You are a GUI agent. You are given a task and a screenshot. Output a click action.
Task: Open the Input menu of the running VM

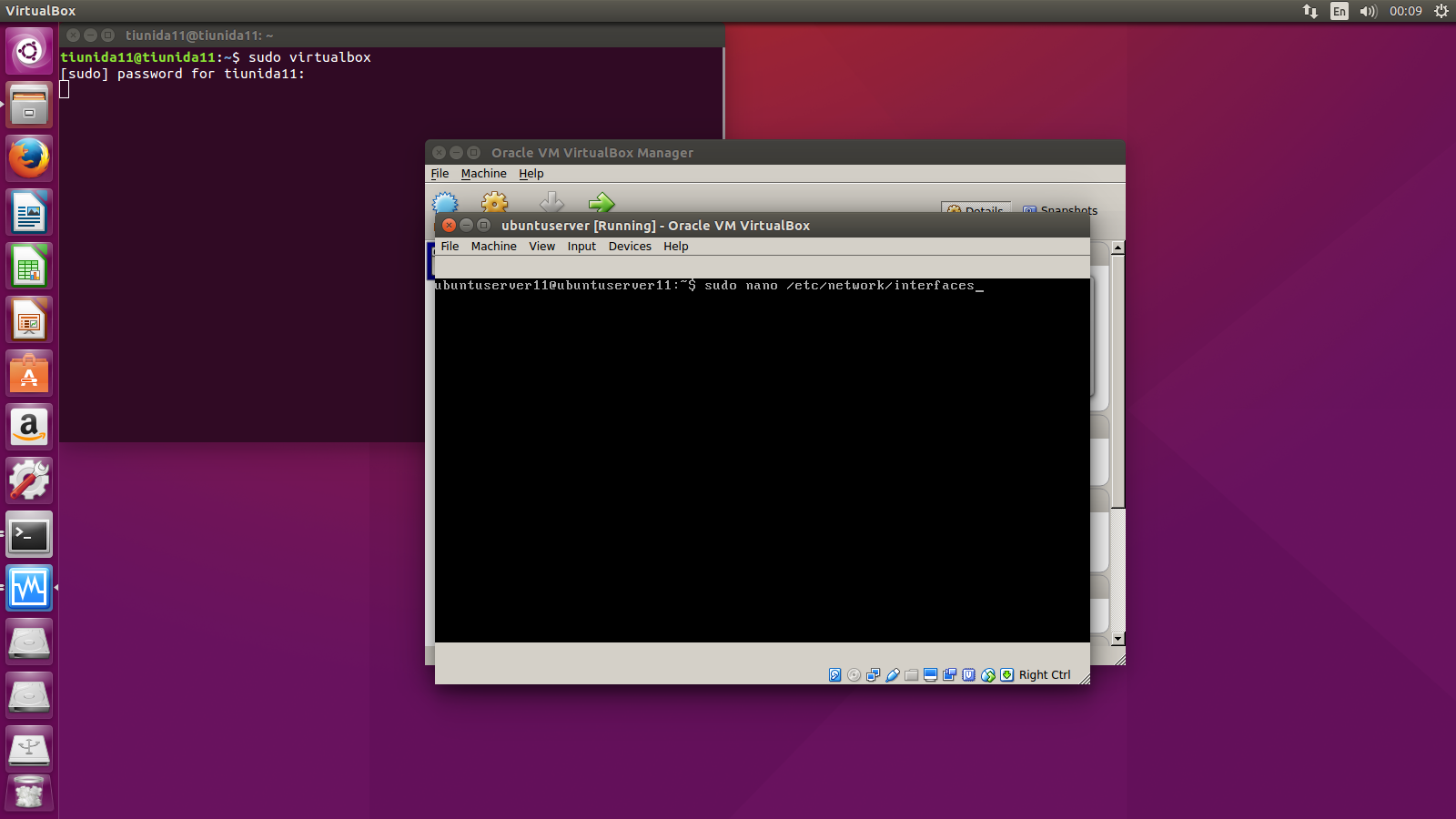click(581, 246)
